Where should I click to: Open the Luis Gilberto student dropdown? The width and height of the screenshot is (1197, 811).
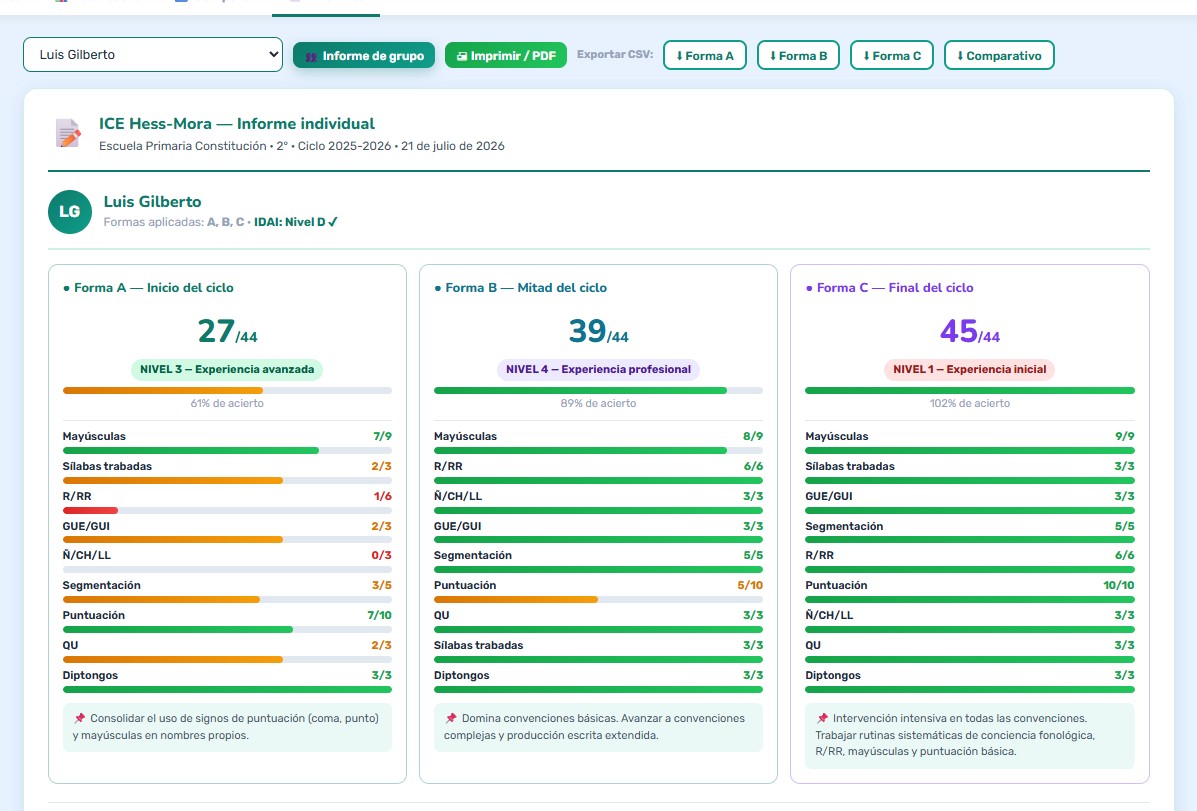point(153,55)
